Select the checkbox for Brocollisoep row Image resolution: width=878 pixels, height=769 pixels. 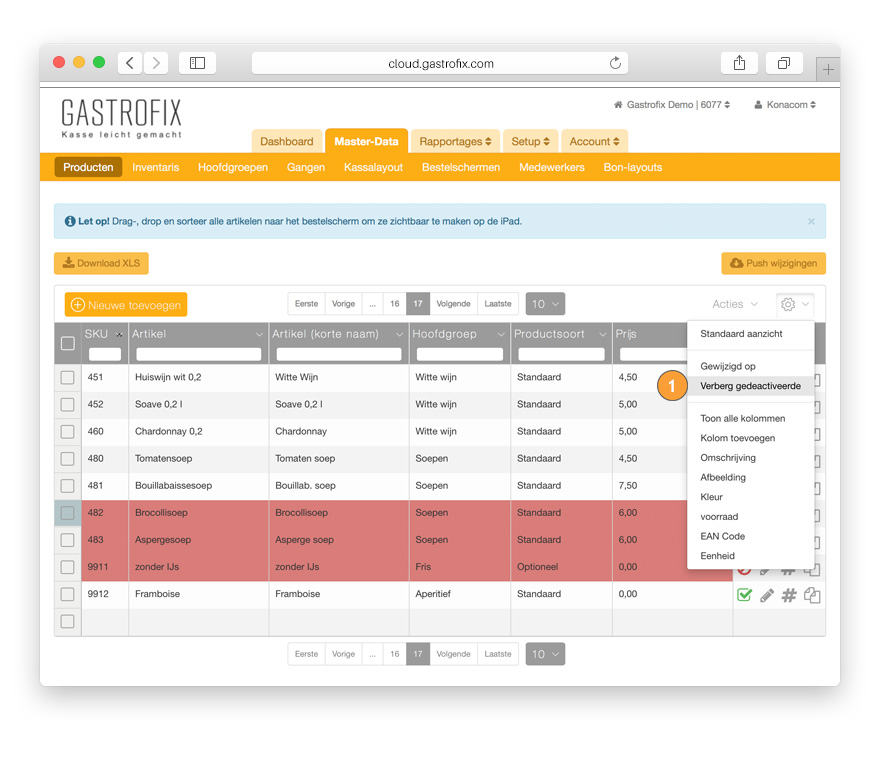[x=67, y=513]
